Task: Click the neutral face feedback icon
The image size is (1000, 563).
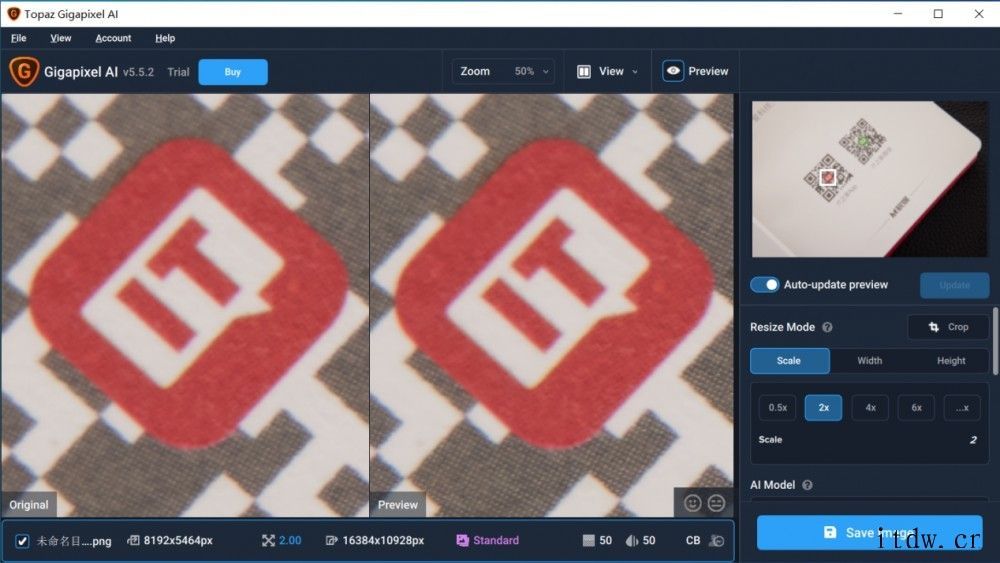Action: pos(716,503)
